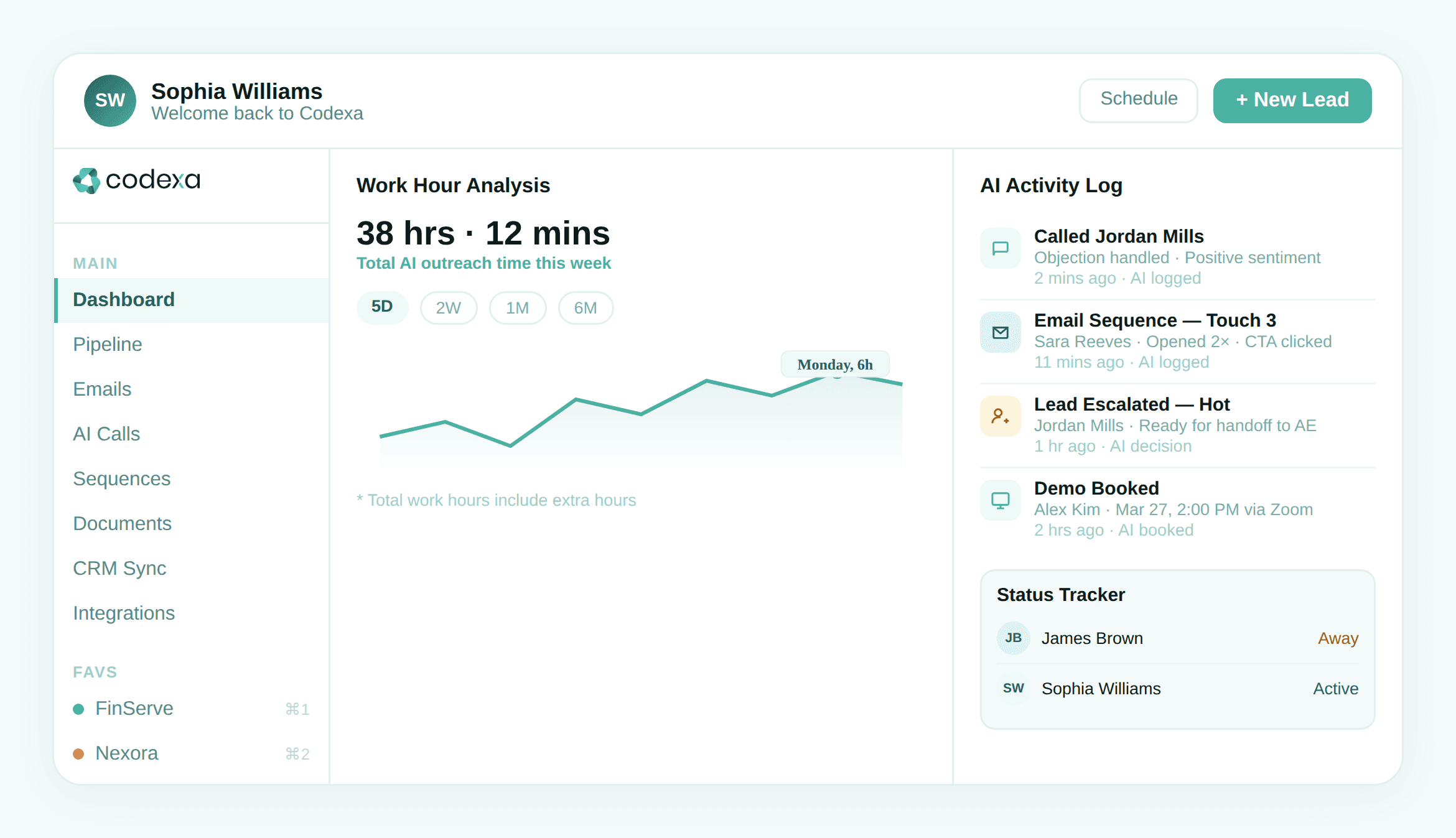Click James Brown's JB avatar
Viewport: 1456px width, 838px height.
[x=1013, y=638]
